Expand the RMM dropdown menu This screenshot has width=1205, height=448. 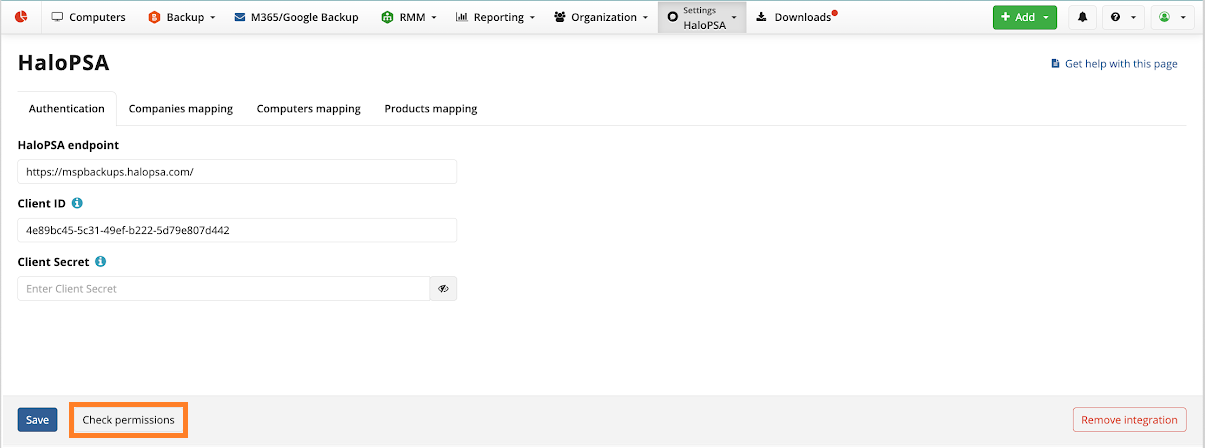pos(409,17)
